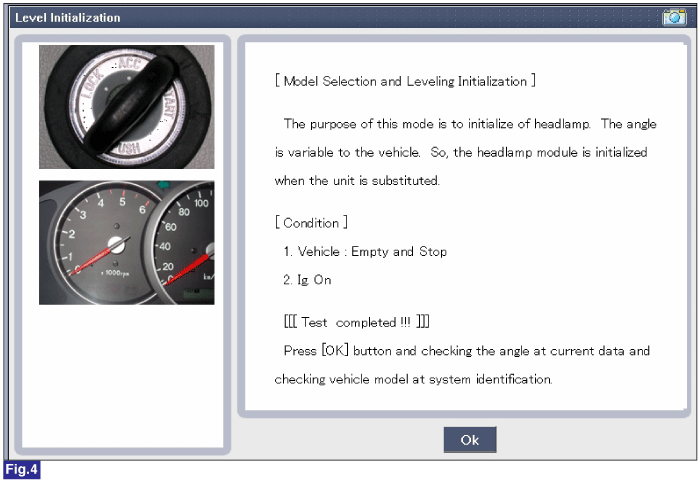700x481 pixels.
Task: Click the '2. Ig On' condition line
Action: pyautogui.click(x=307, y=280)
